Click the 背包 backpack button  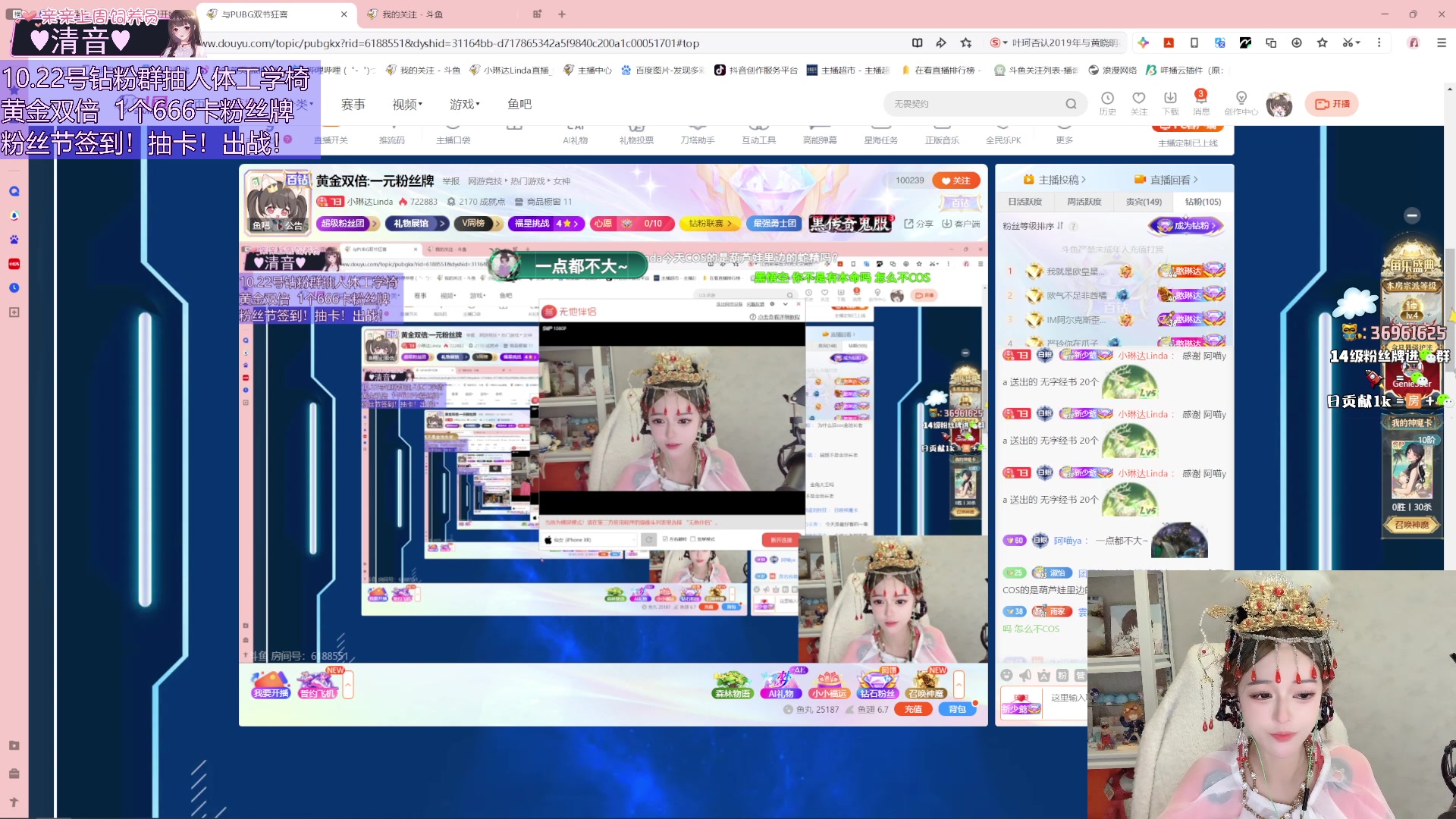(x=957, y=709)
